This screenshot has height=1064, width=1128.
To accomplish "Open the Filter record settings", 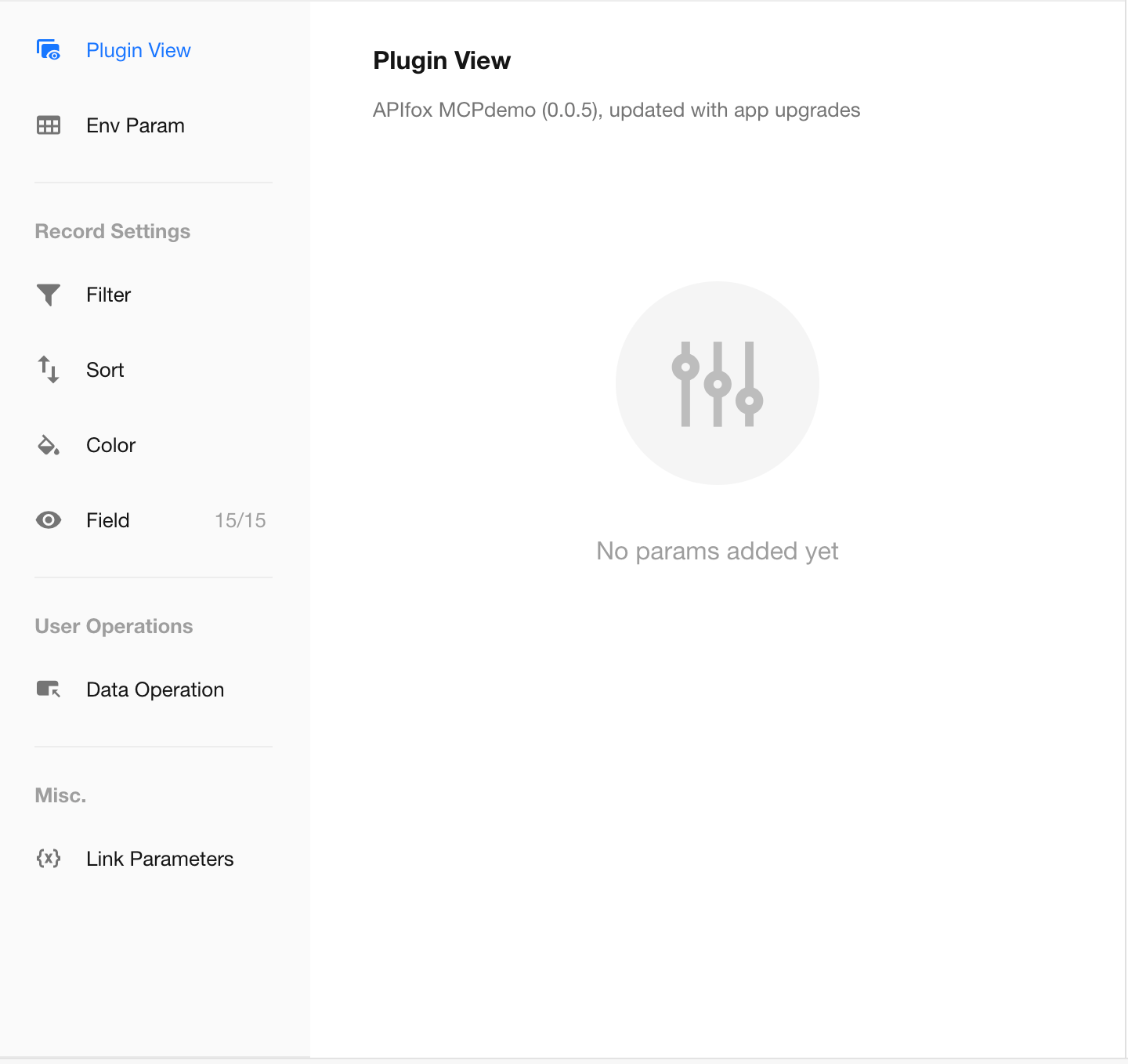I will 109,295.
